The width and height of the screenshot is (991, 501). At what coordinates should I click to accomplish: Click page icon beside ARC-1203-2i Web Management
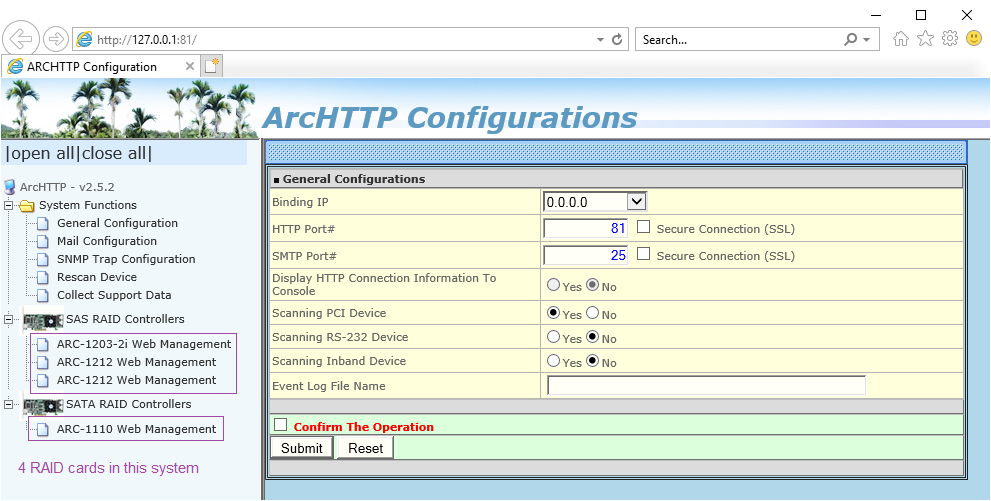tap(42, 344)
